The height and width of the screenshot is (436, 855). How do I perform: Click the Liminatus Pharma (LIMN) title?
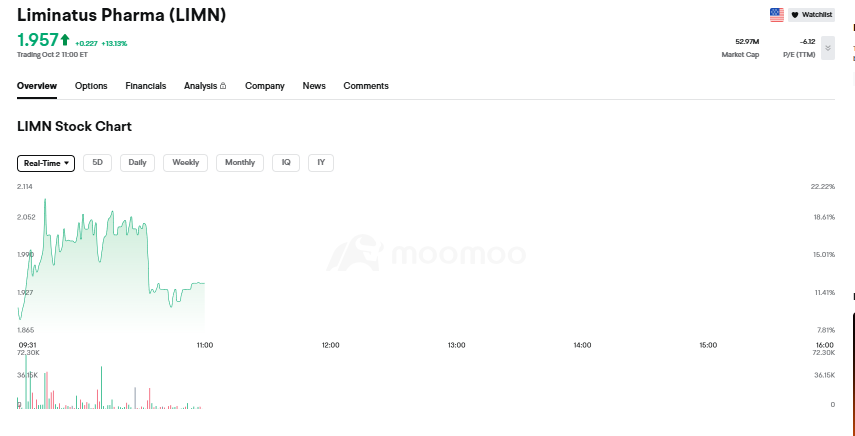point(122,15)
